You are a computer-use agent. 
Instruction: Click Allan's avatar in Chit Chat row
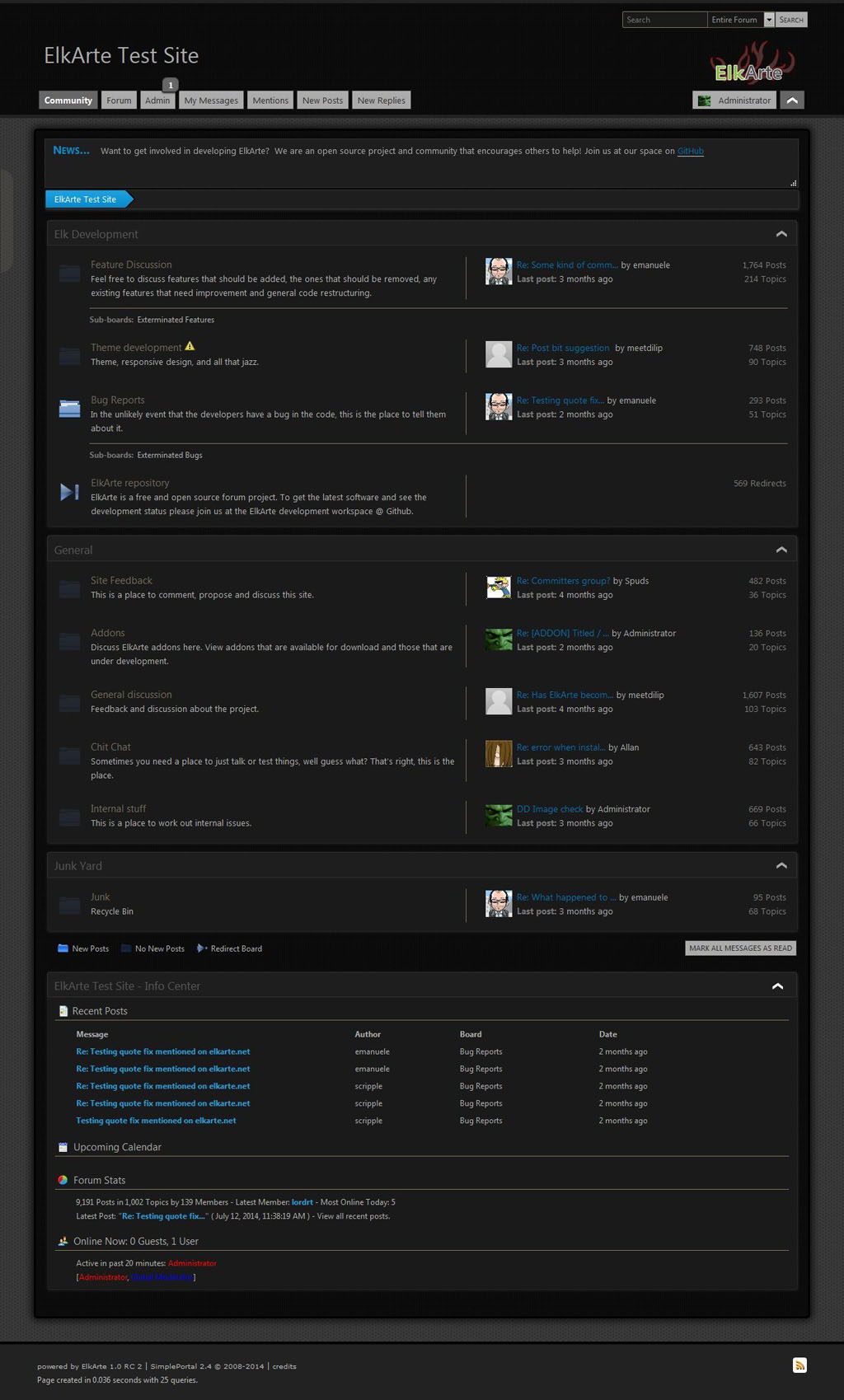pos(499,754)
